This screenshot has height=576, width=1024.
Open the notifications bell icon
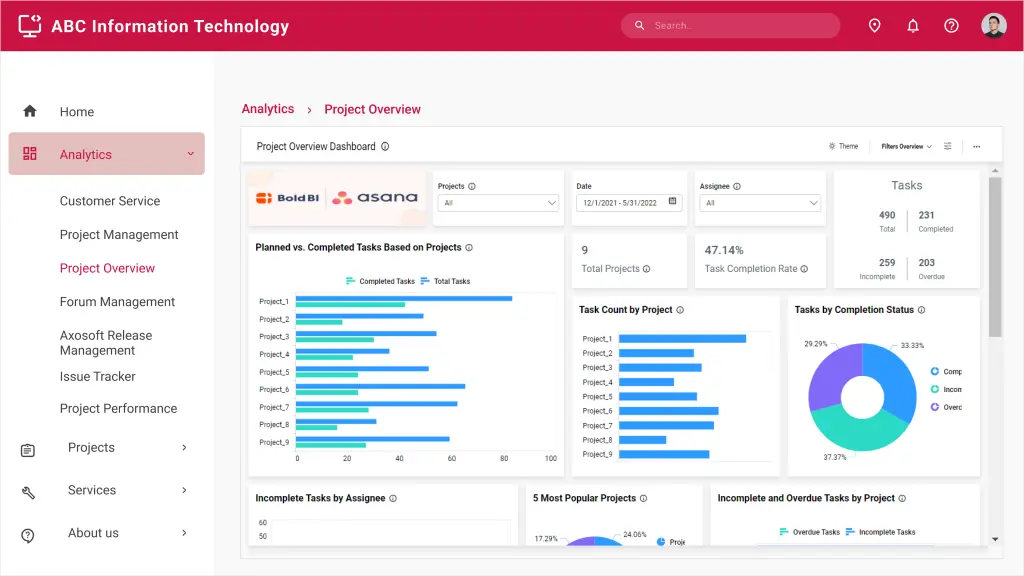pos(913,25)
